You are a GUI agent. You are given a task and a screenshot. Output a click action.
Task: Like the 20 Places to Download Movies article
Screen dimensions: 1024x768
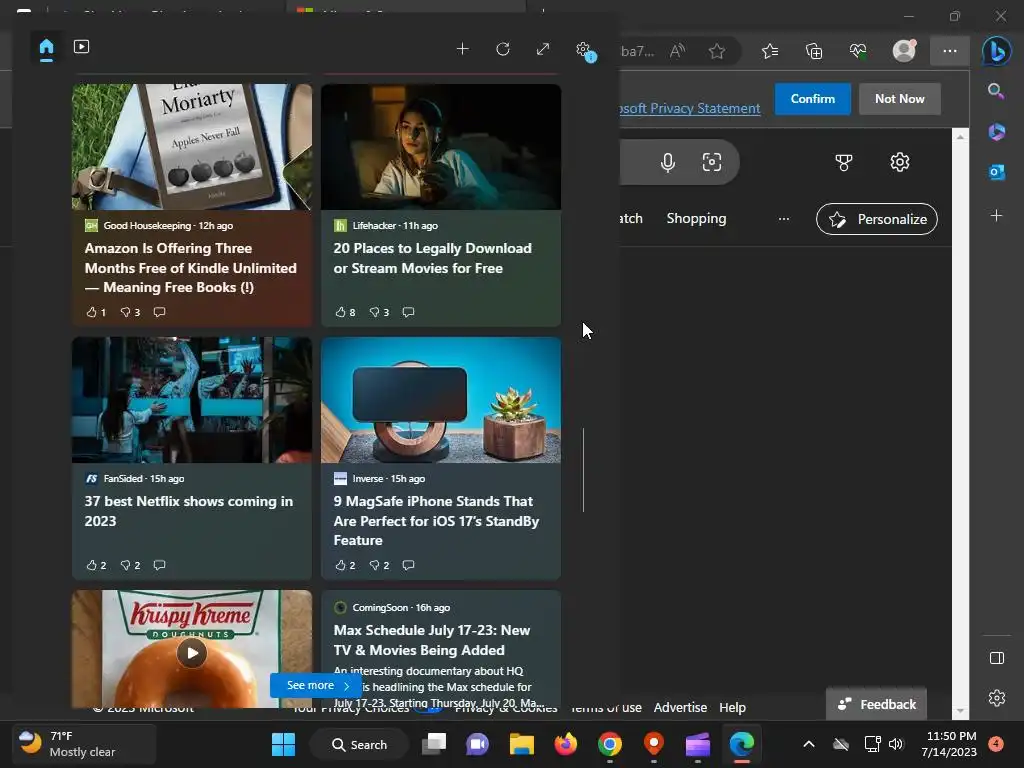345,312
